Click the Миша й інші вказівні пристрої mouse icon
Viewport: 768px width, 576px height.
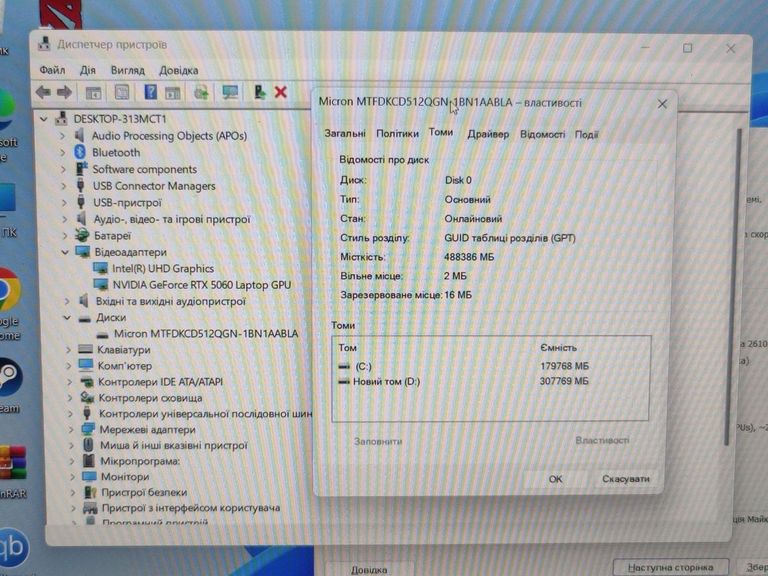point(88,445)
